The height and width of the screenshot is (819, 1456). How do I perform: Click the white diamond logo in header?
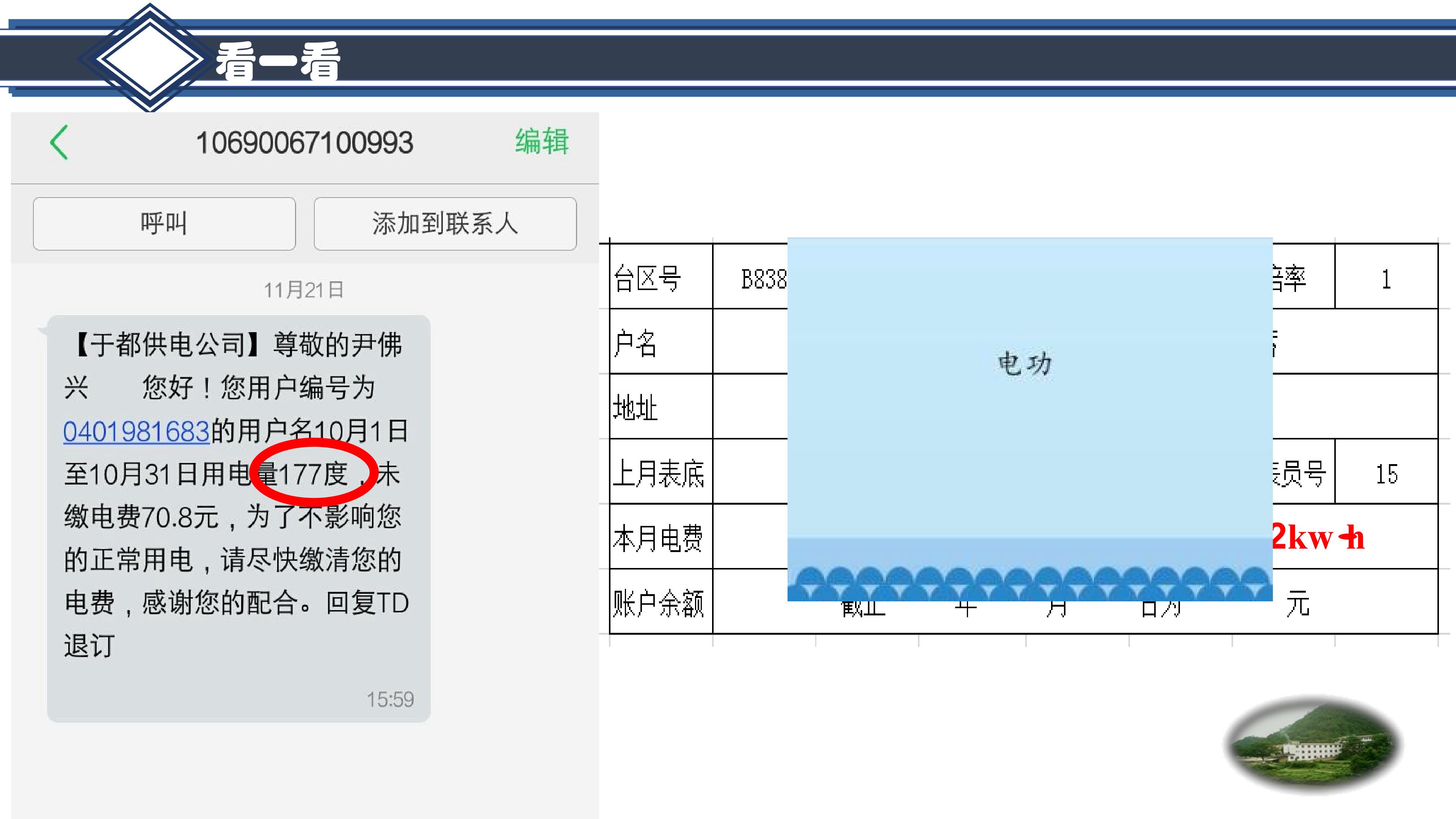click(x=150, y=59)
